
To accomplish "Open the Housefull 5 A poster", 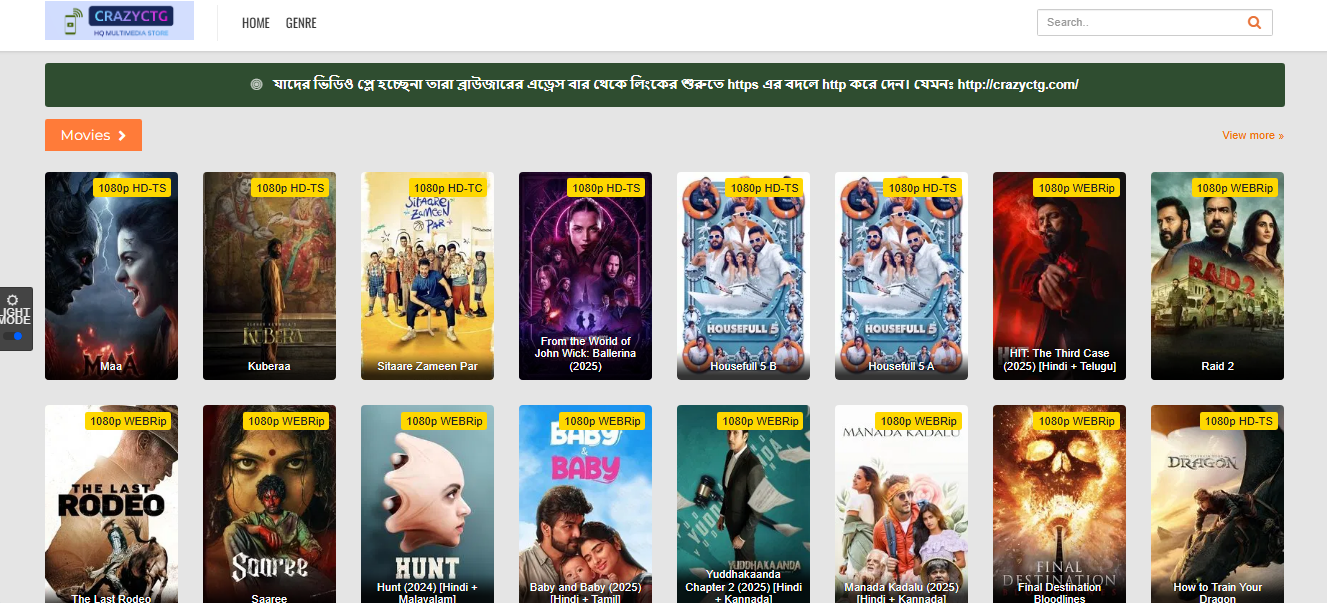I will [901, 276].
